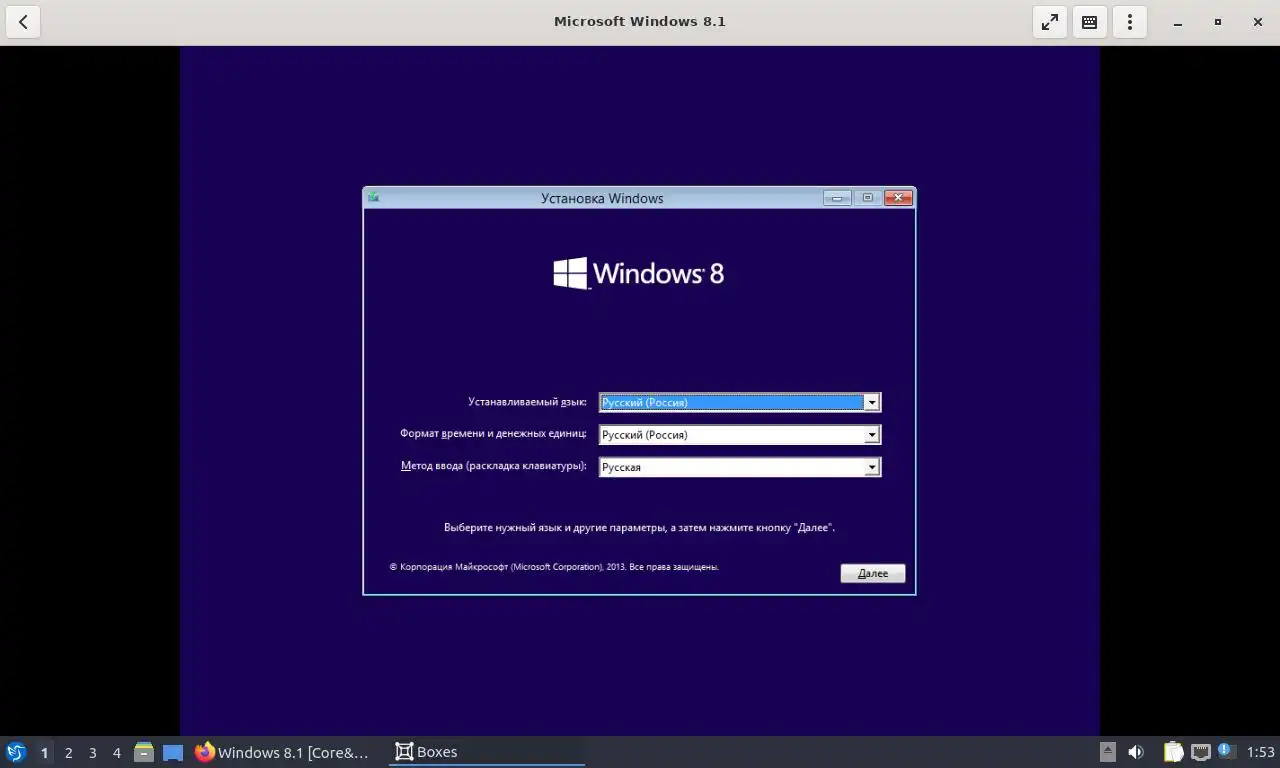Click the Microsoft copyright notice text
1280x768 pixels.
554,567
